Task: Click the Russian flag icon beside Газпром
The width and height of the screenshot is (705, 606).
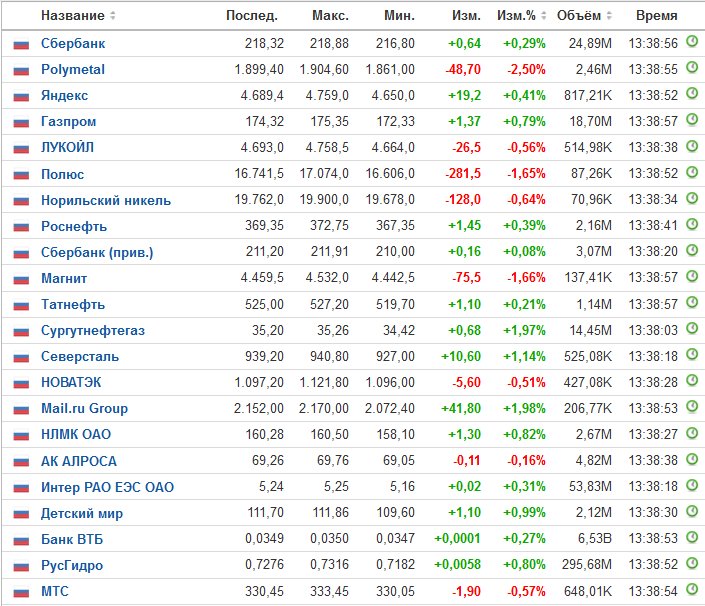Action: 21,123
